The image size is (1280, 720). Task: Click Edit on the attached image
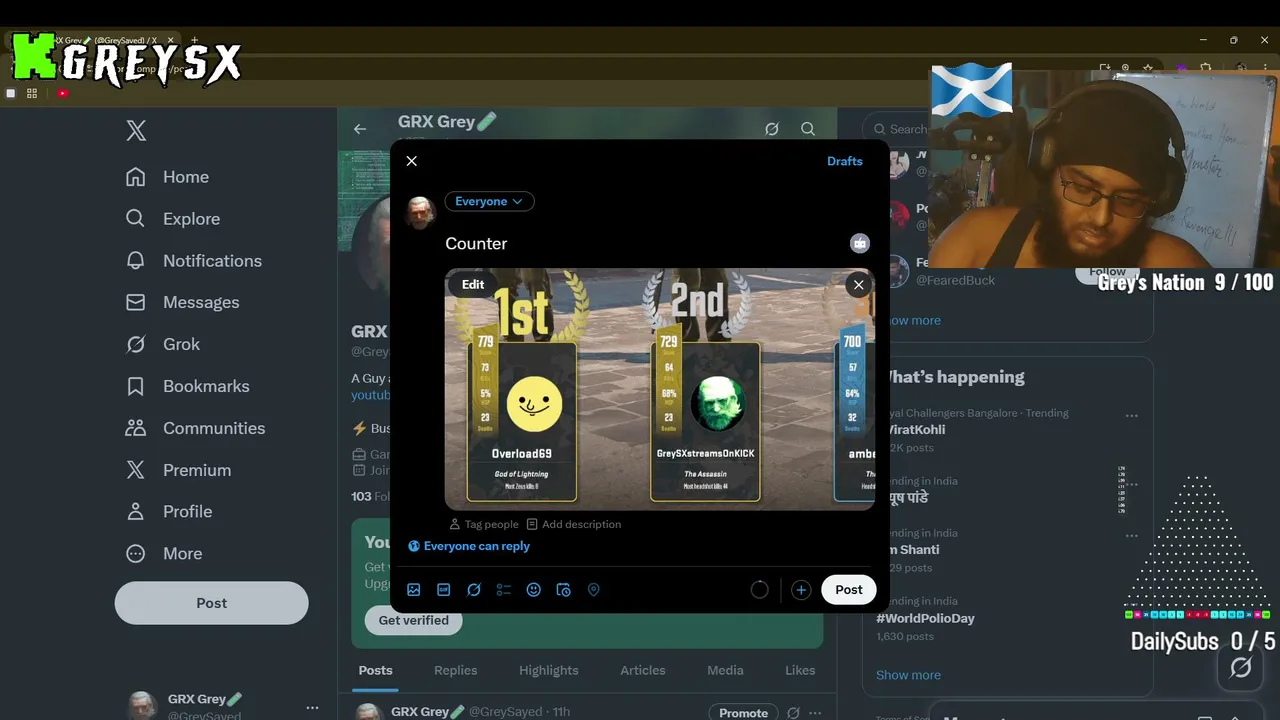pyautogui.click(x=473, y=284)
